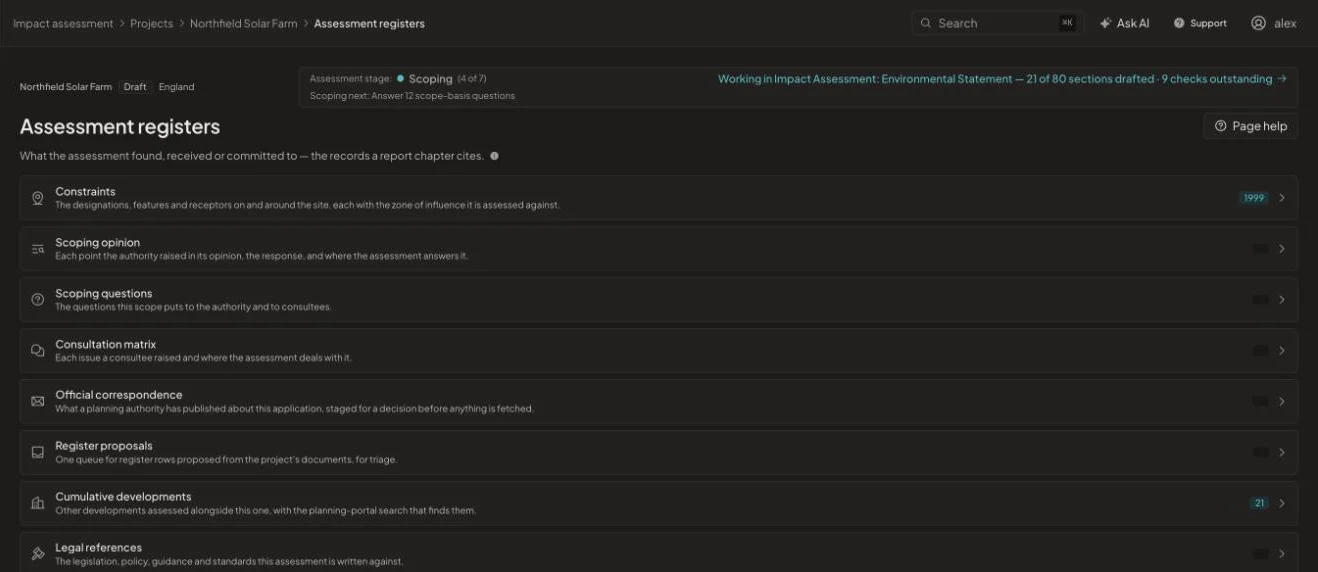Click the 'Assessment stage:' label
Image resolution: width=1318 pixels, height=572 pixels.
coord(351,79)
